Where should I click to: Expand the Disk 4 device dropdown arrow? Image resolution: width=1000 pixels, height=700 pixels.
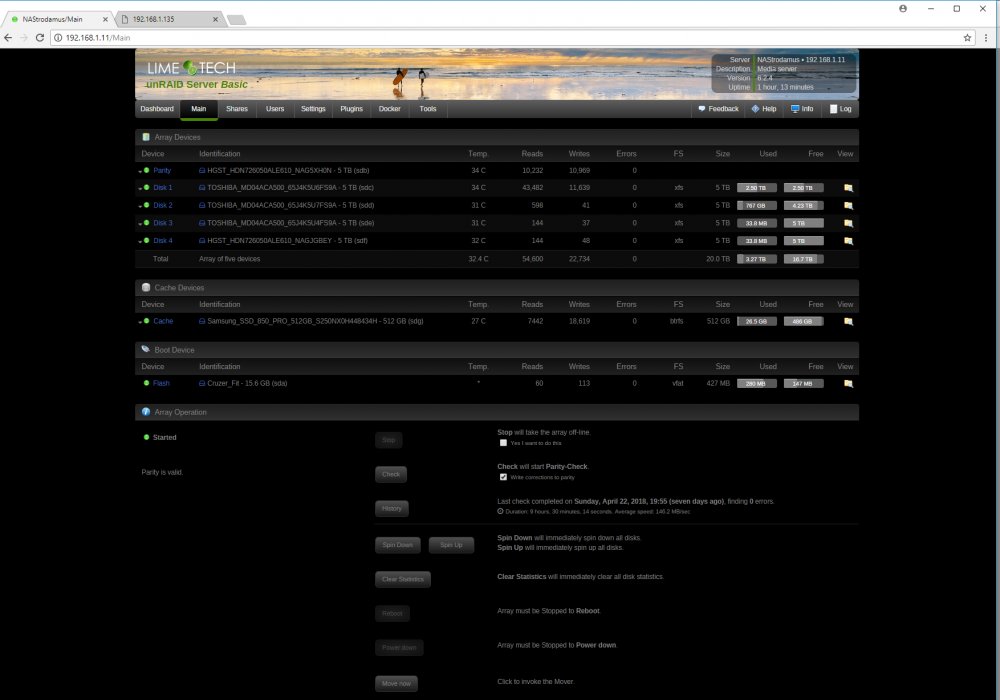140,242
